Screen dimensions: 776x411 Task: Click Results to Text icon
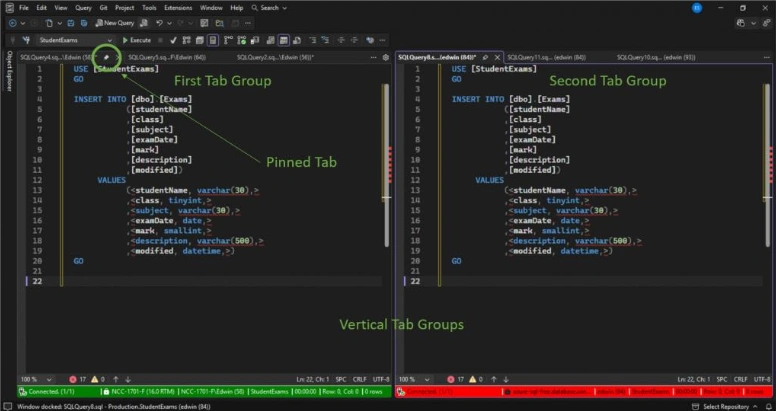coord(270,40)
